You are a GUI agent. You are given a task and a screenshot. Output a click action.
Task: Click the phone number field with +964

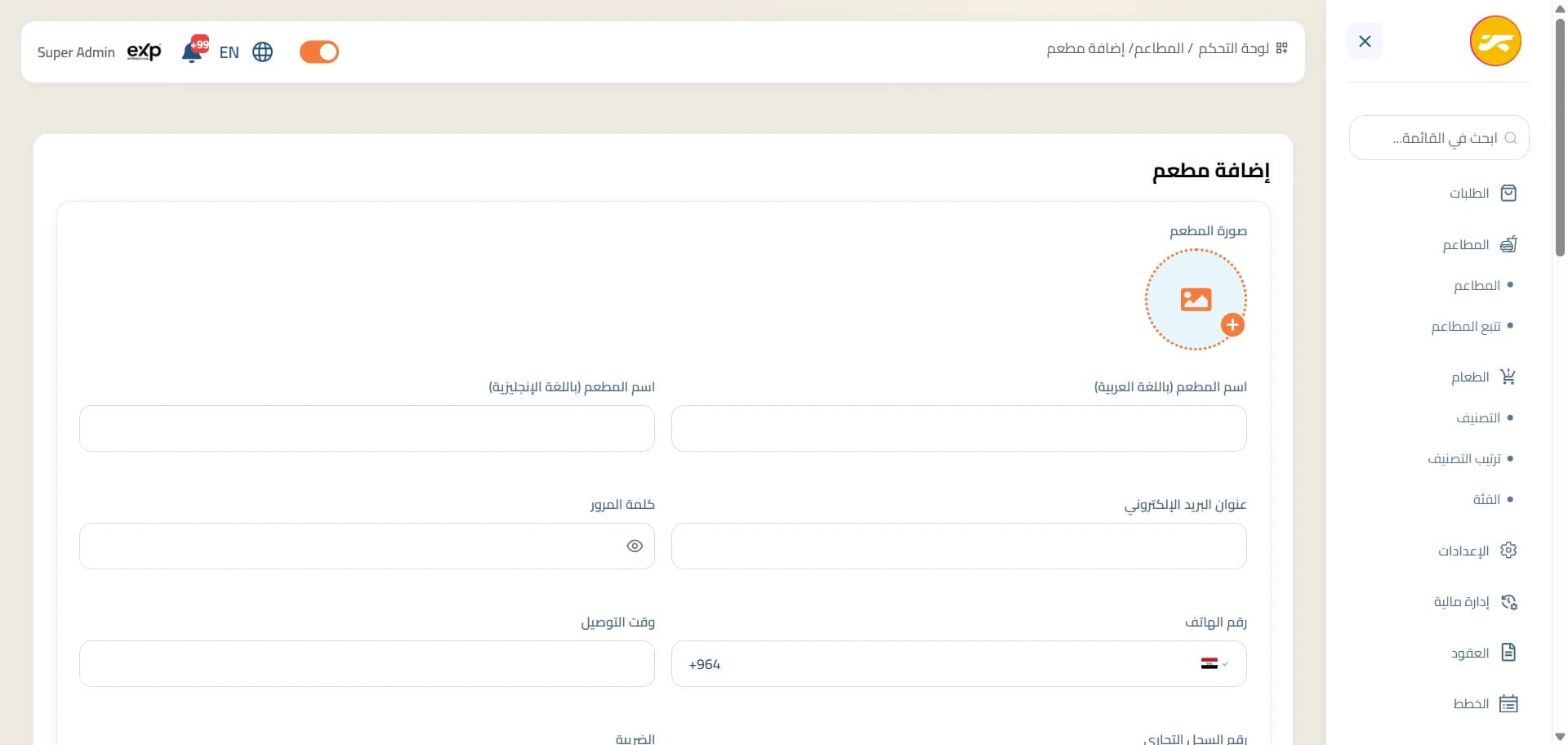959,663
